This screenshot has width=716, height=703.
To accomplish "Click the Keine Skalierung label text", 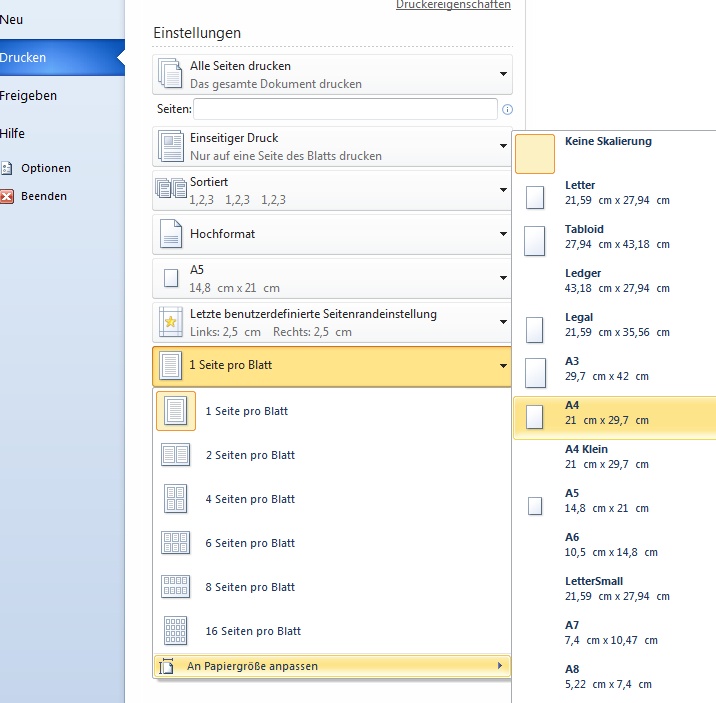I will [x=608, y=142].
